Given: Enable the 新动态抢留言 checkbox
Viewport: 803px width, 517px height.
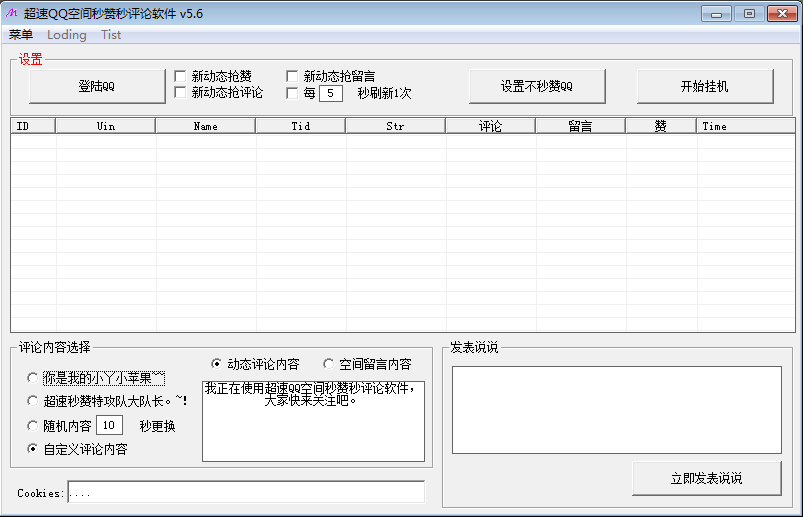Looking at the screenshot, I should (292, 76).
